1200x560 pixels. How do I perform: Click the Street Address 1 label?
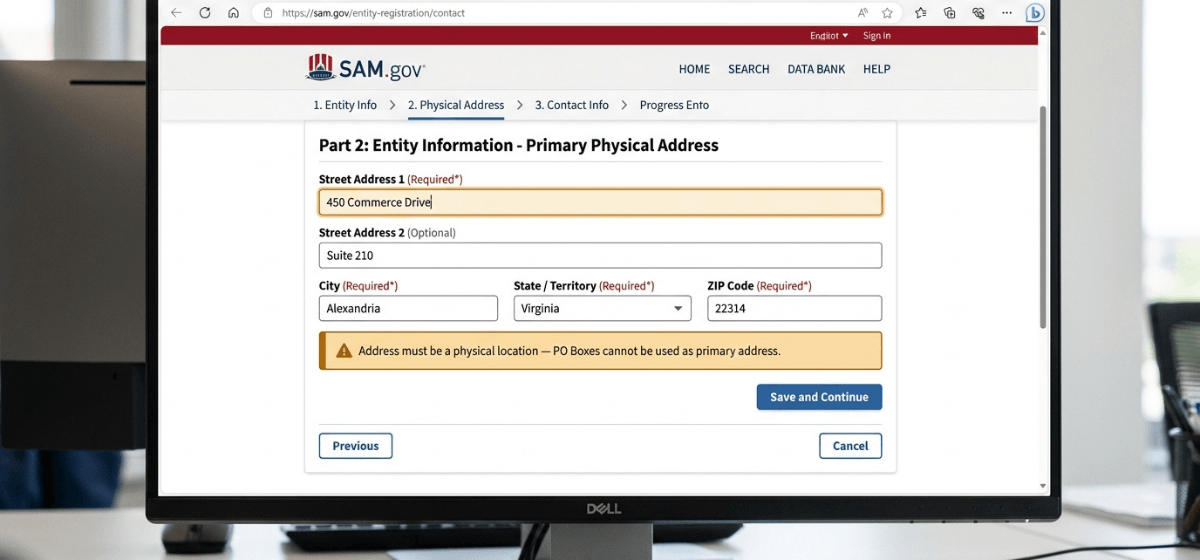click(391, 179)
